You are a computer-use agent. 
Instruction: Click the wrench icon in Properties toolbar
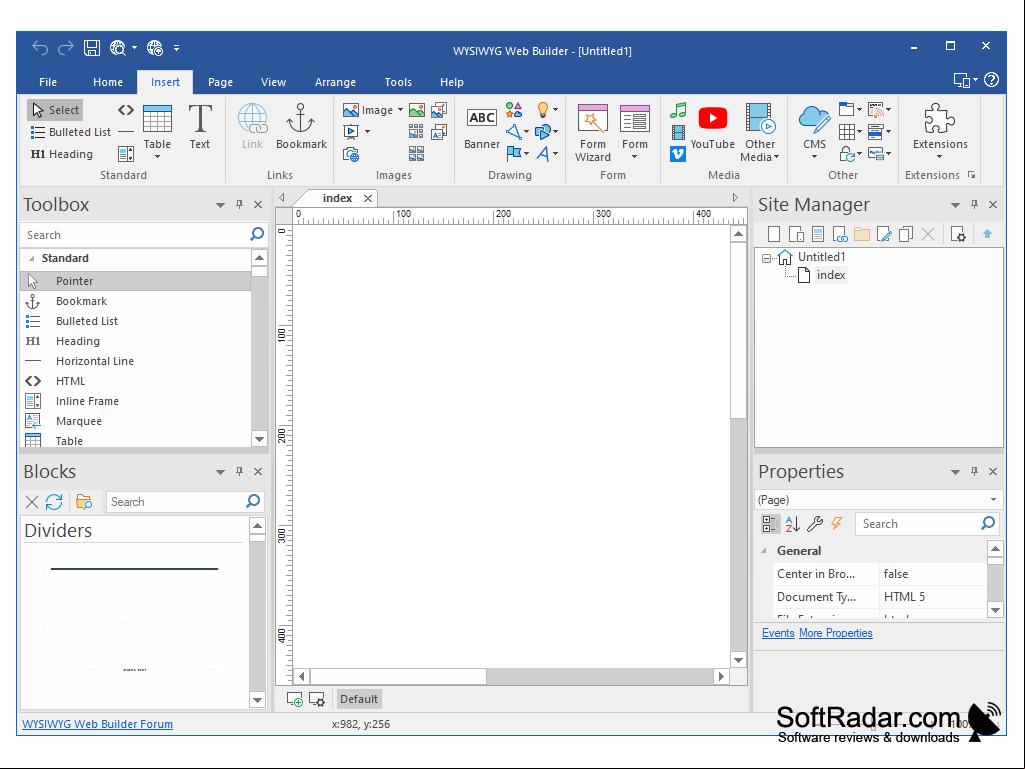click(x=815, y=524)
